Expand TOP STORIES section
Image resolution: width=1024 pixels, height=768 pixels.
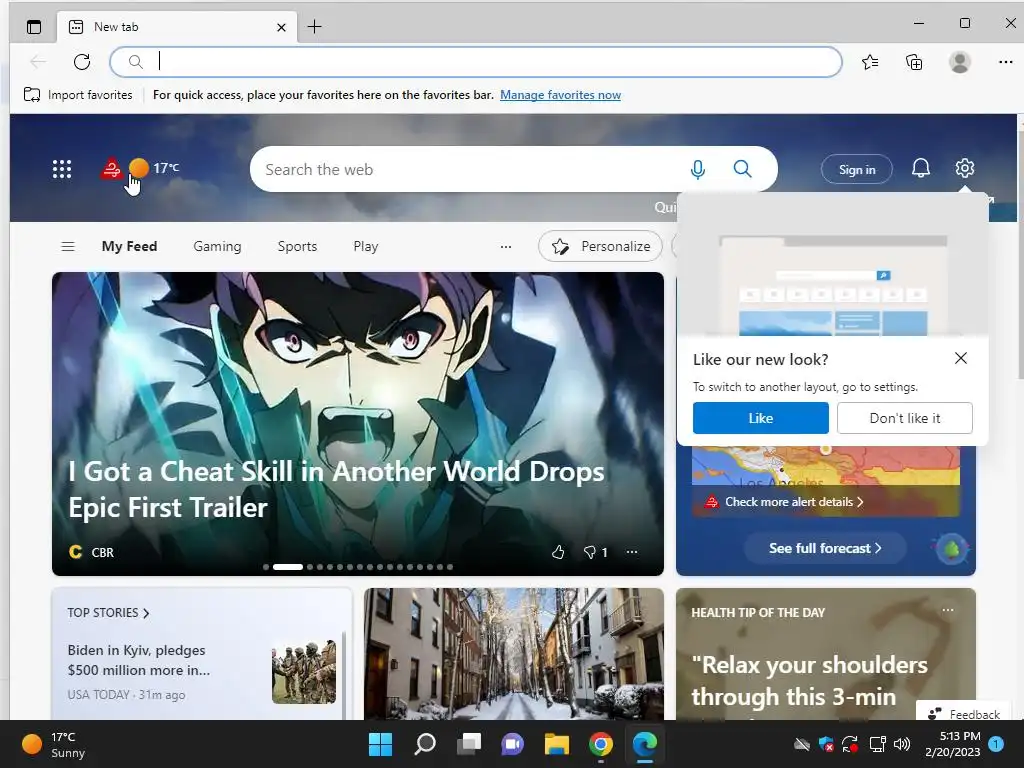coord(108,613)
